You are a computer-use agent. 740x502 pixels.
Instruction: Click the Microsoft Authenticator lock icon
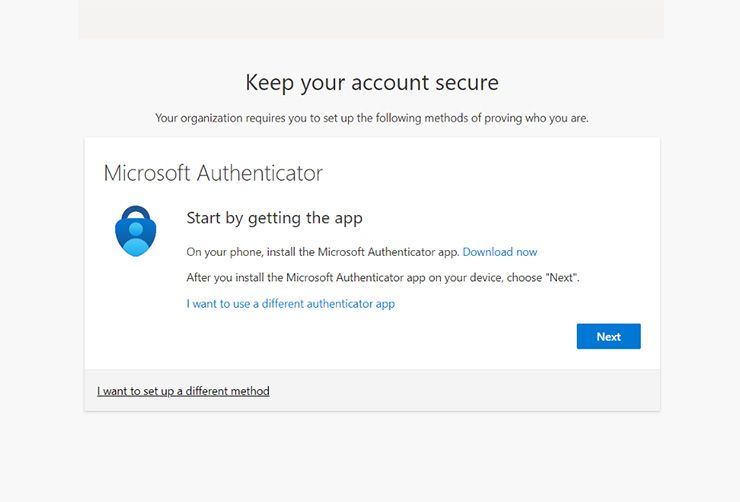136,231
